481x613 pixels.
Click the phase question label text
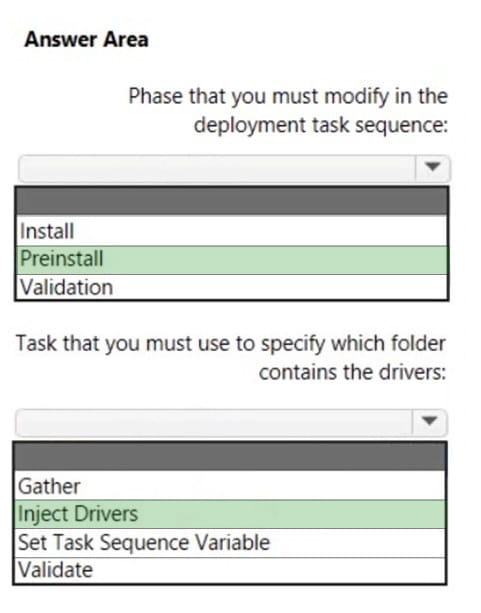288,111
